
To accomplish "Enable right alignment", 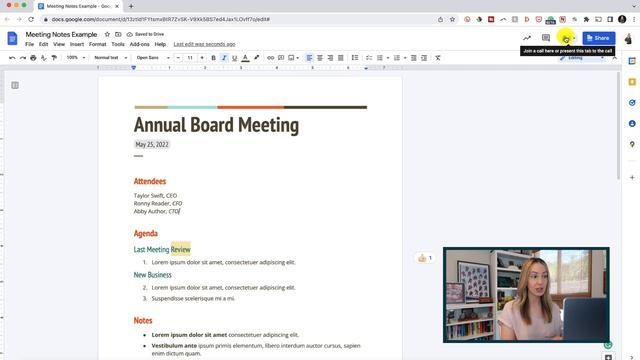I will [330, 58].
